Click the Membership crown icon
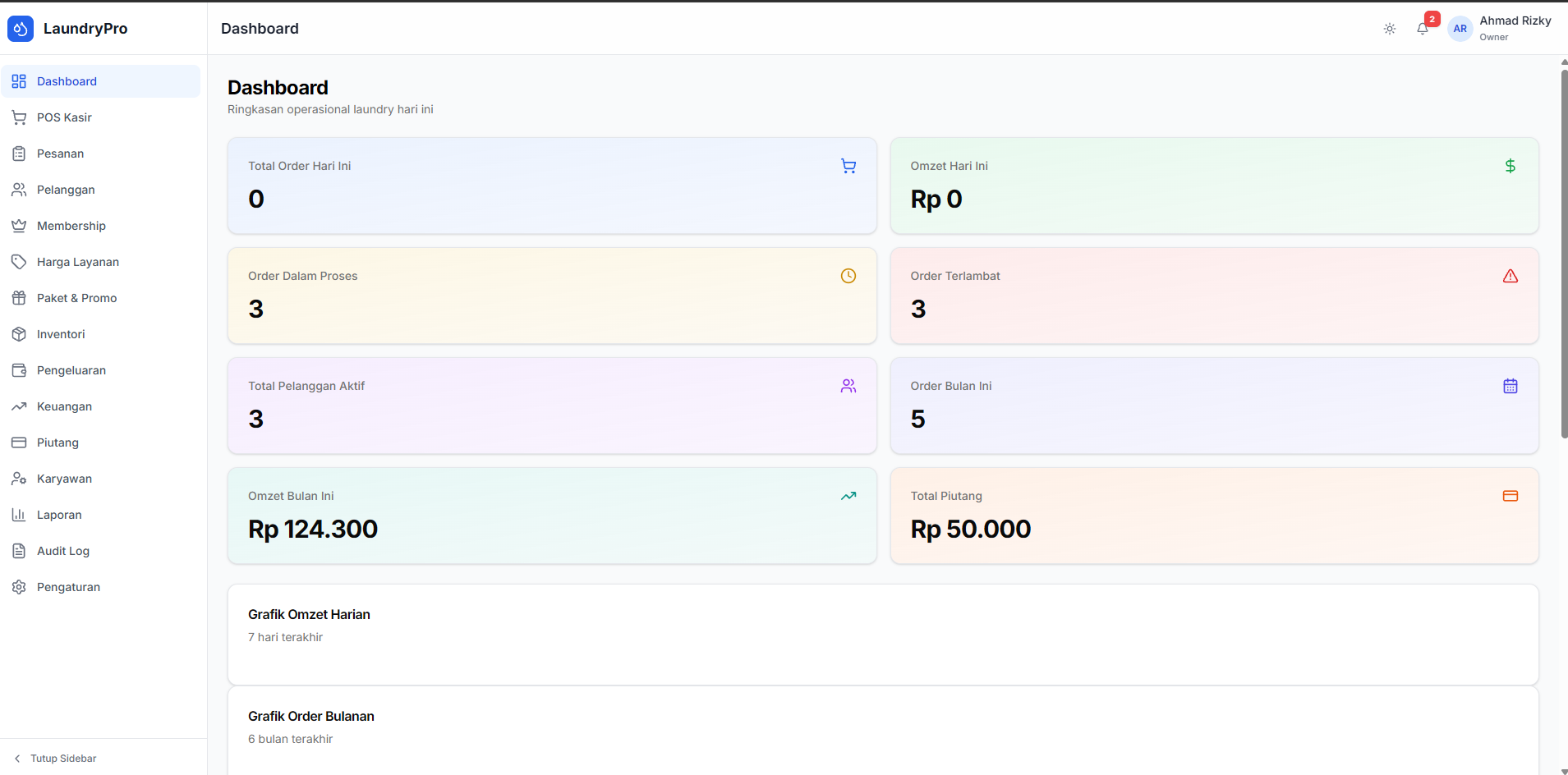 [x=19, y=226]
